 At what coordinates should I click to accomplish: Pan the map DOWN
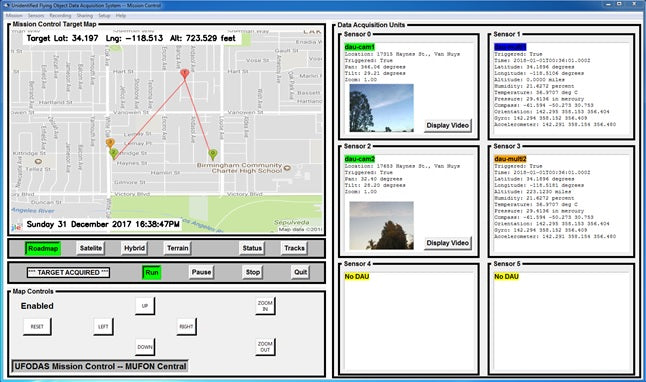[145, 347]
